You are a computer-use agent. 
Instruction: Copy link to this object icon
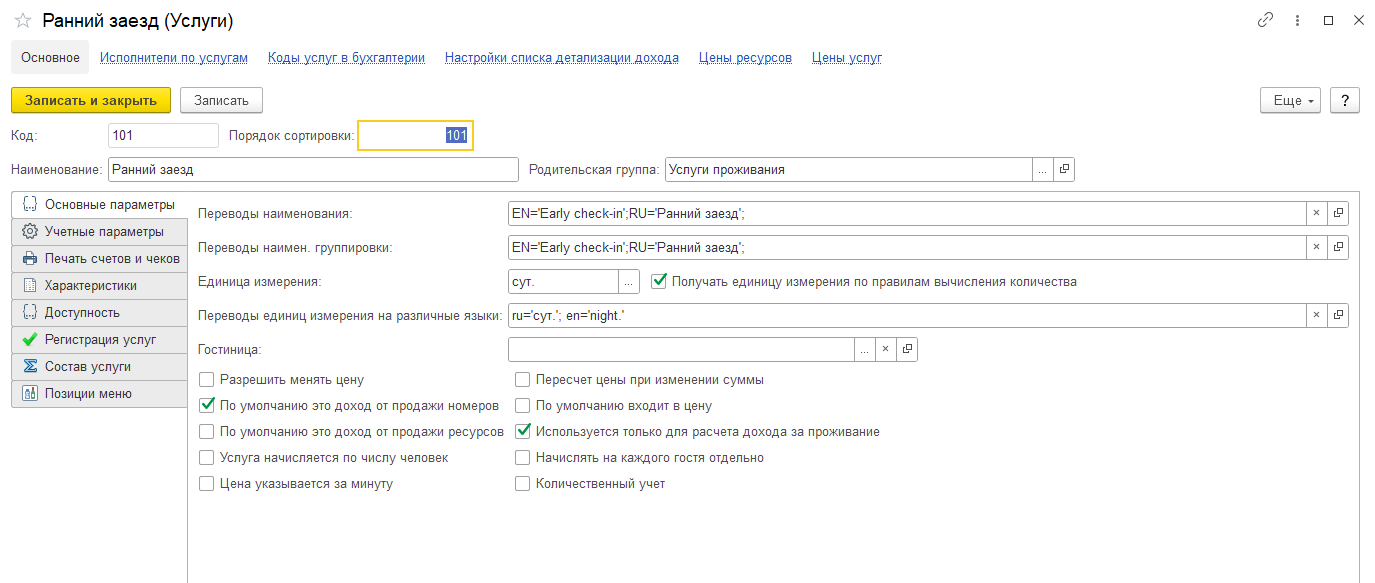tap(1266, 20)
